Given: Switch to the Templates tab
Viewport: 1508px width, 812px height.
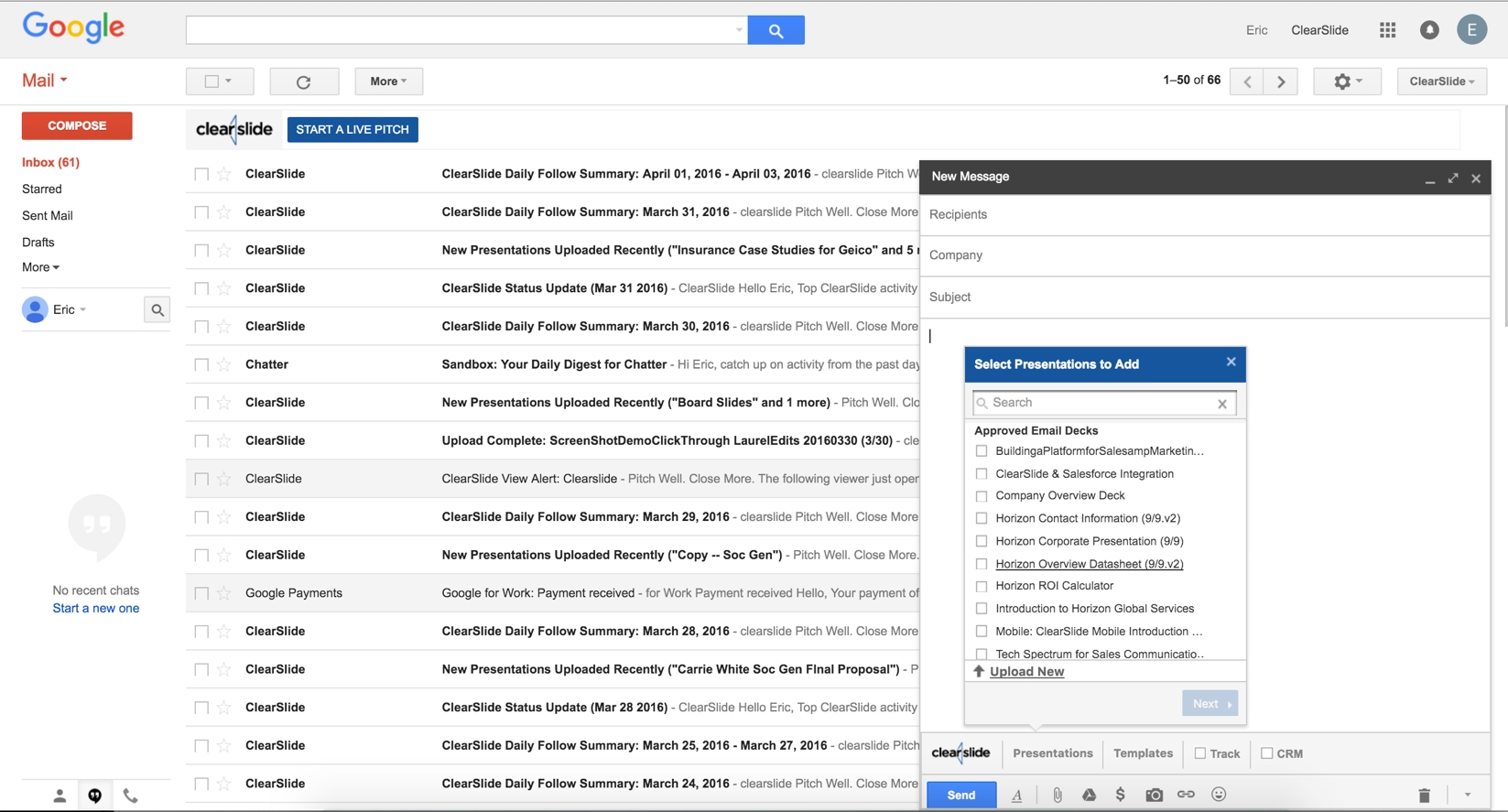Looking at the screenshot, I should (x=1143, y=753).
